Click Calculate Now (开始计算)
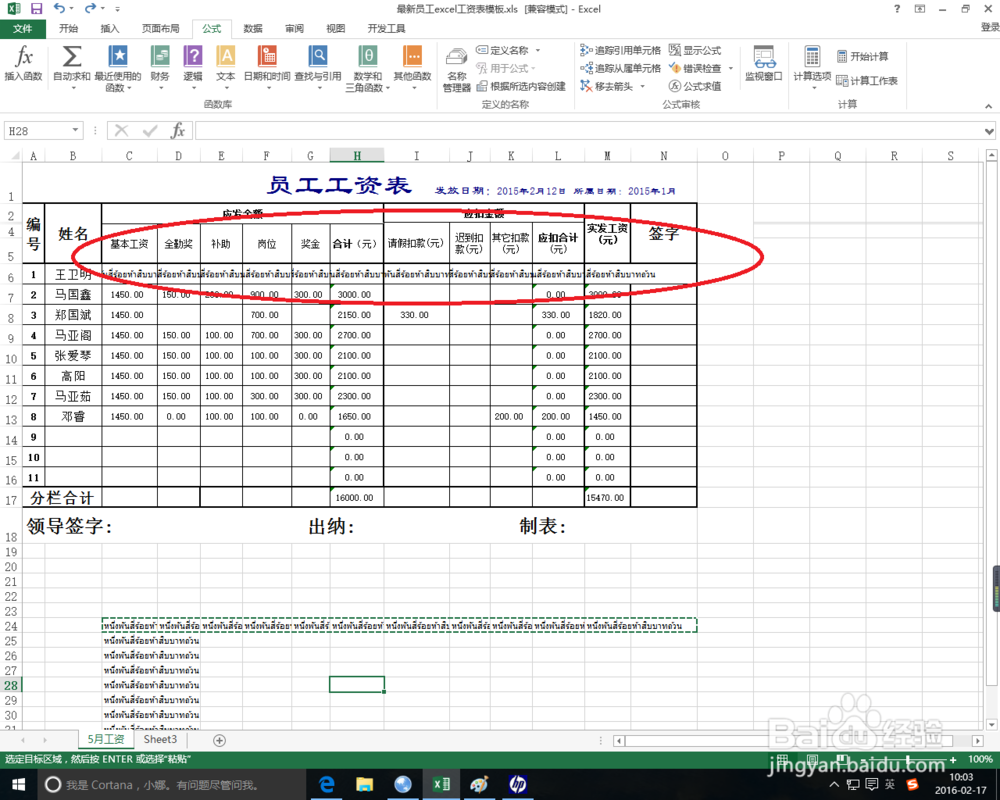 coord(862,57)
